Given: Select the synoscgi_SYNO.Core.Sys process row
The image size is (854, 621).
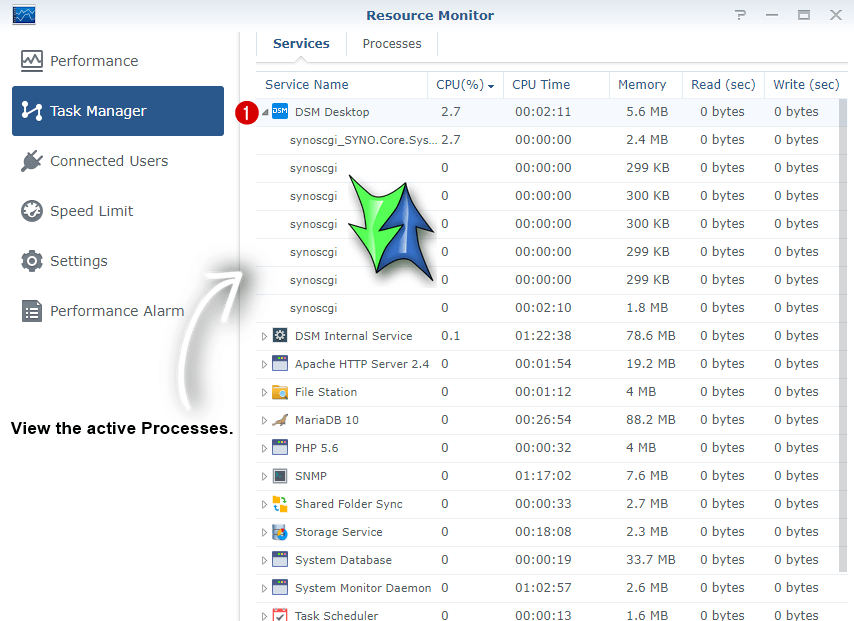Looking at the screenshot, I should [547, 140].
